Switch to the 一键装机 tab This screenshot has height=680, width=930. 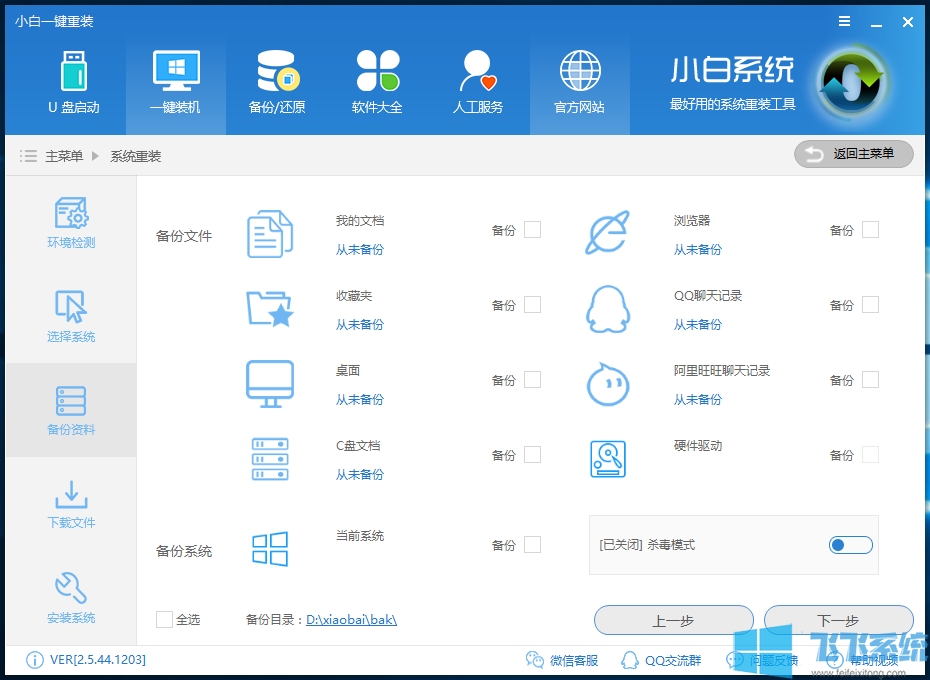coord(176,82)
